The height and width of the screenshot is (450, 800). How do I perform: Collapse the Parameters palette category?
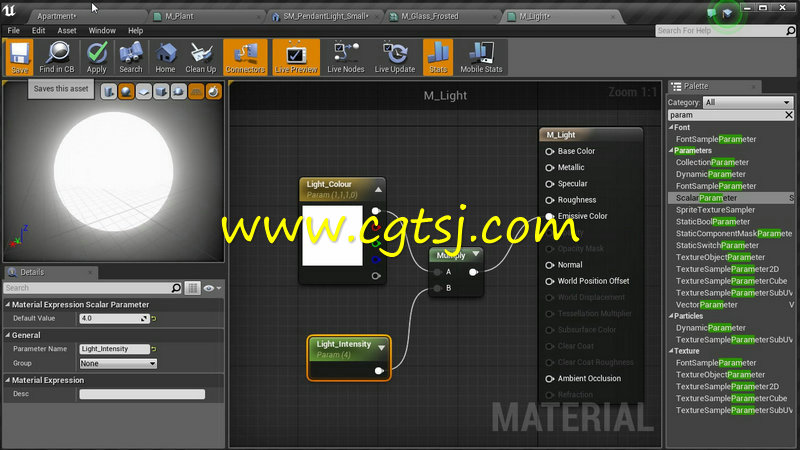pos(671,151)
